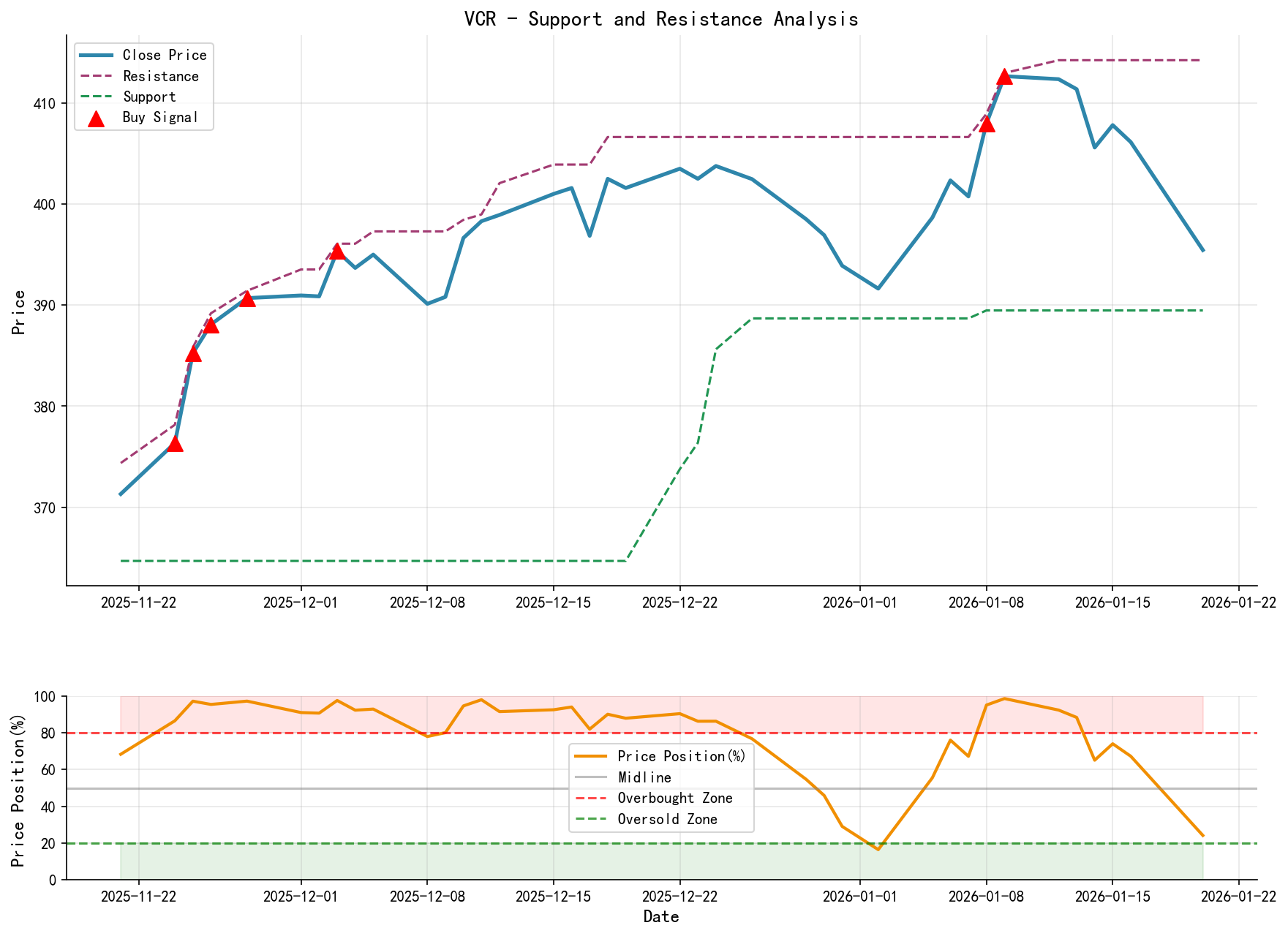
Task: Select the highest Buy Signal marker around 2026-01-08
Action: (1005, 75)
